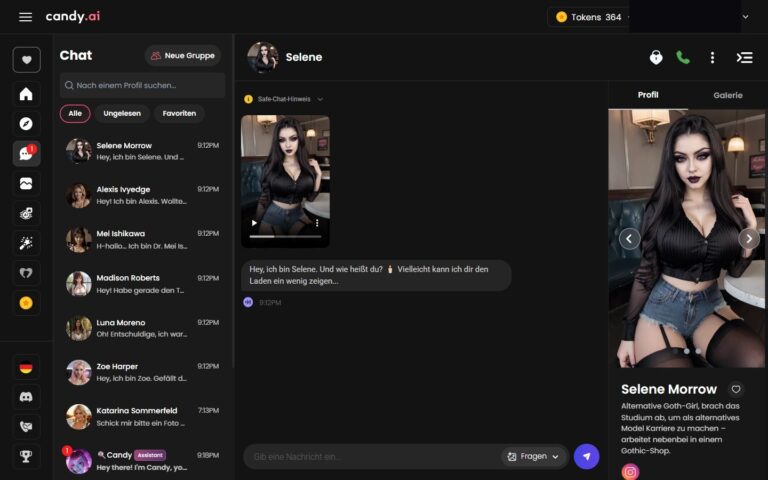
Task: Click the padlock icon in chat header
Action: pyautogui.click(x=656, y=57)
